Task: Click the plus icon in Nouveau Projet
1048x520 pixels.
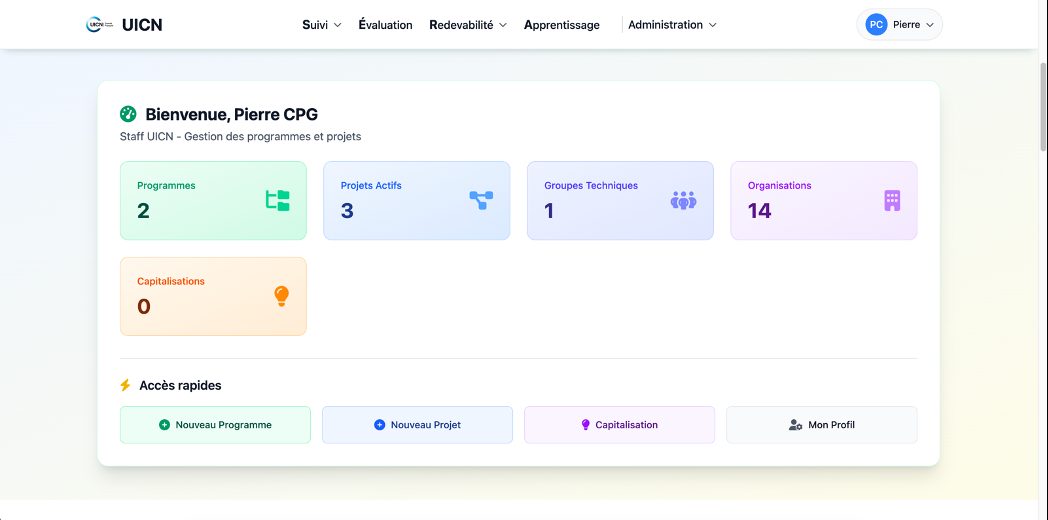Action: (x=380, y=424)
